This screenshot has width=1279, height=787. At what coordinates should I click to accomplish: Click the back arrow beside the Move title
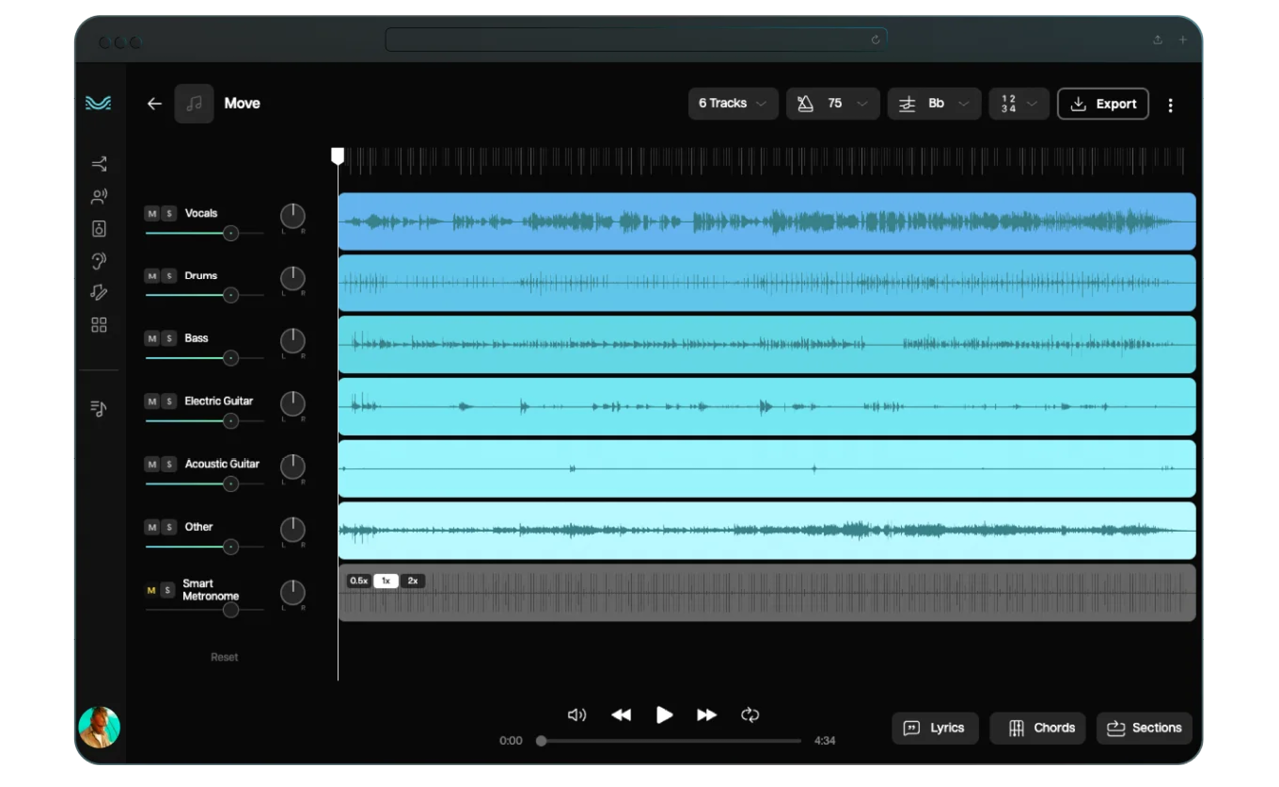point(154,104)
